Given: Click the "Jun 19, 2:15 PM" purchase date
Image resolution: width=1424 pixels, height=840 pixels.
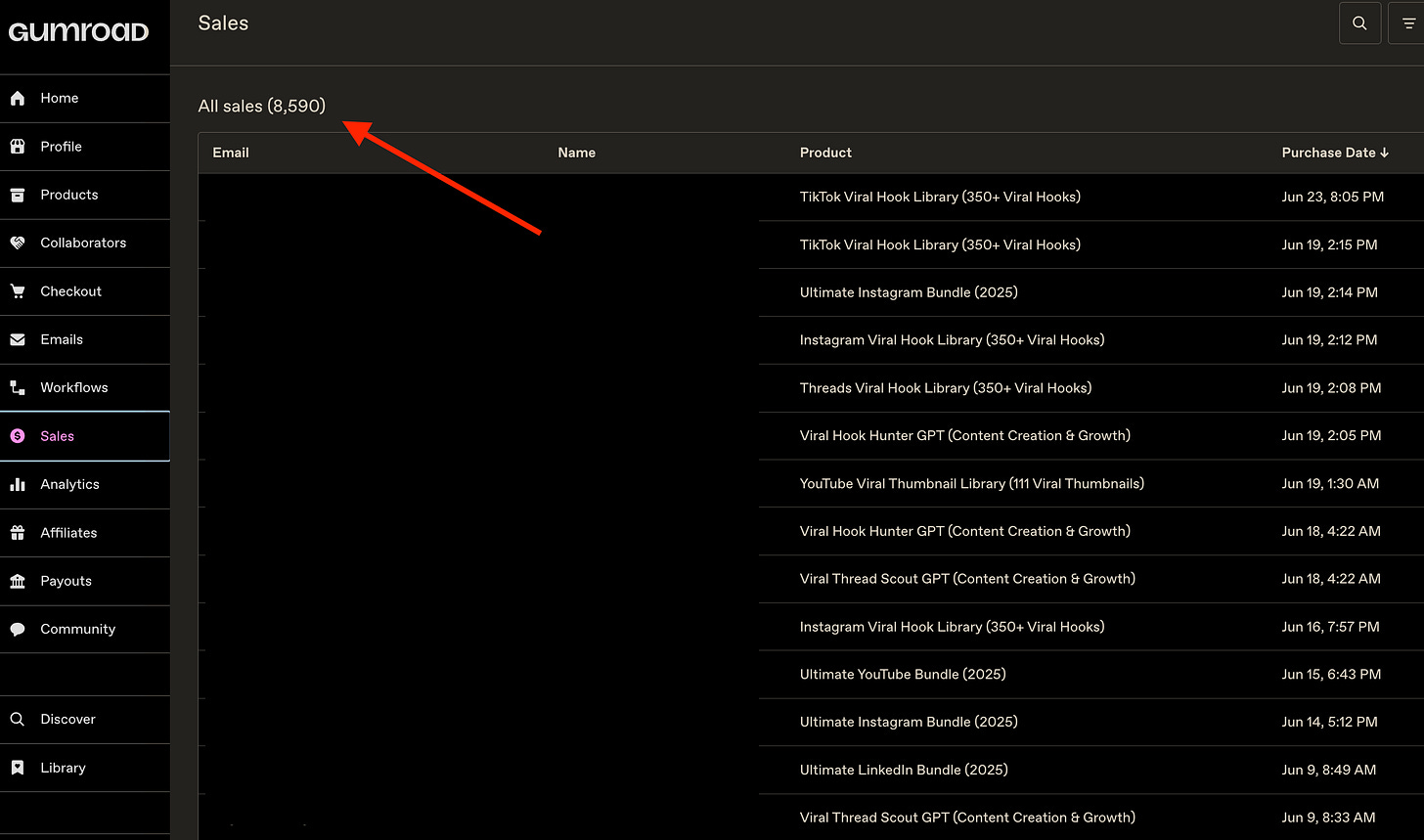Looking at the screenshot, I should point(1329,244).
